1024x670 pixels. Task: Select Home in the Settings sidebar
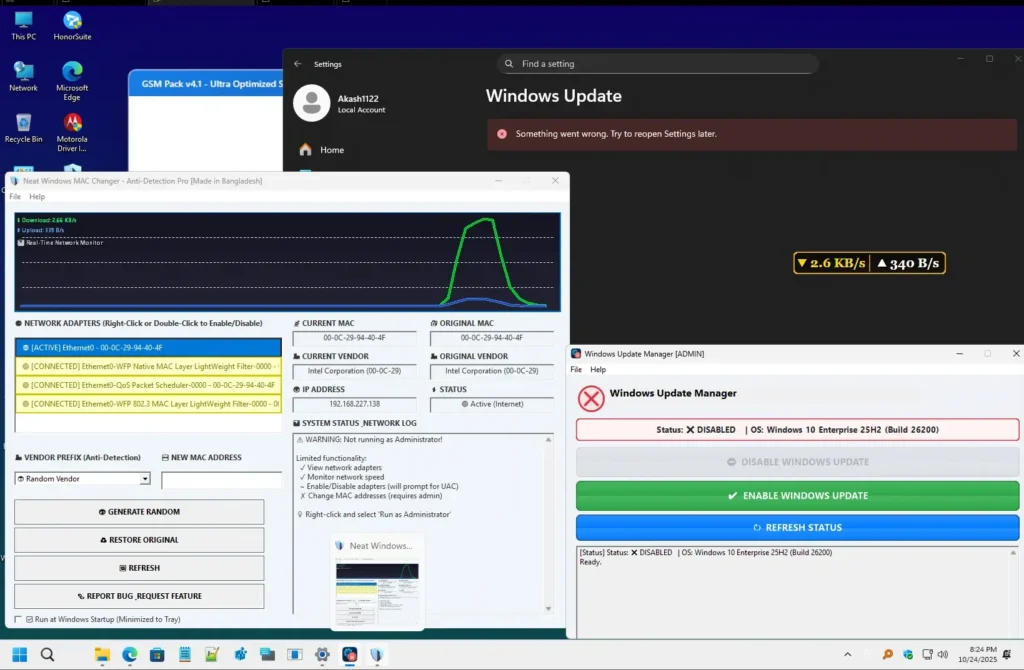(333, 149)
